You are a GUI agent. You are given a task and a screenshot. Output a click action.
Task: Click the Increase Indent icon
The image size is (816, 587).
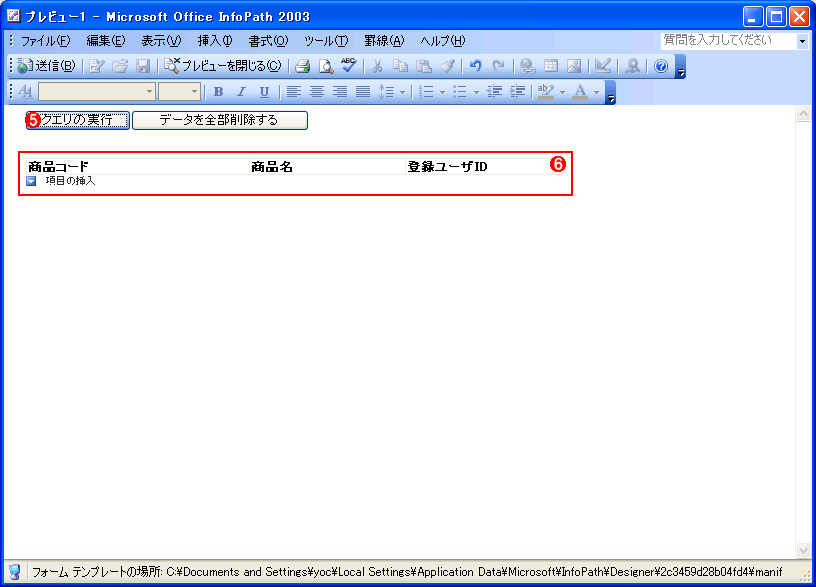(x=517, y=92)
